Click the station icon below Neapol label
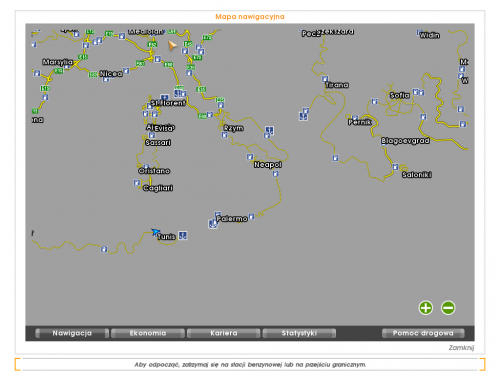The height and width of the screenshot is (375, 500). (275, 174)
